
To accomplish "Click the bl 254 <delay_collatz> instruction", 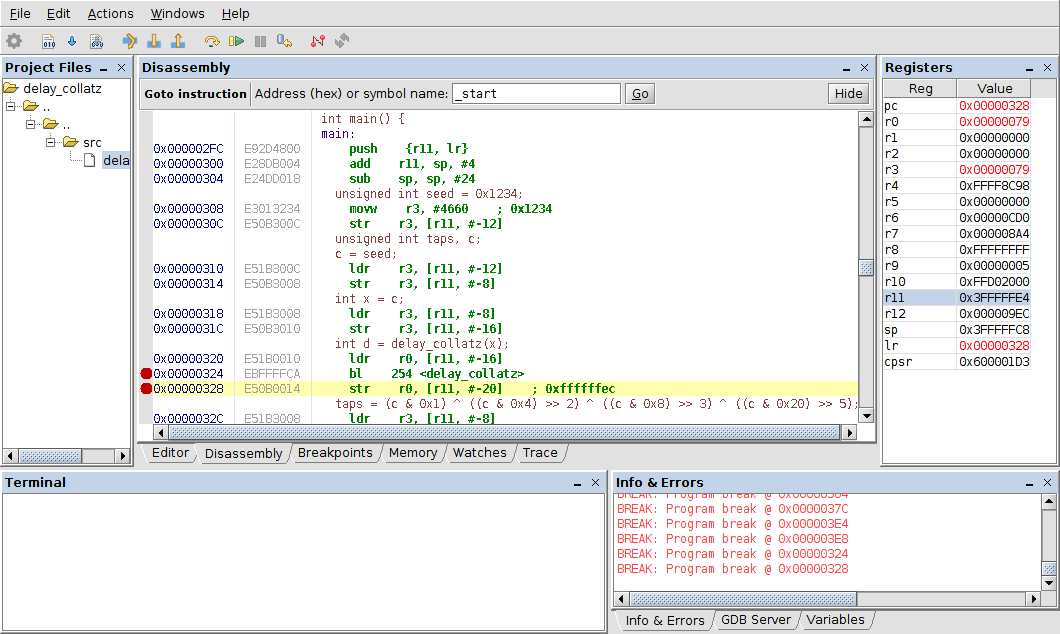I will point(436,374).
